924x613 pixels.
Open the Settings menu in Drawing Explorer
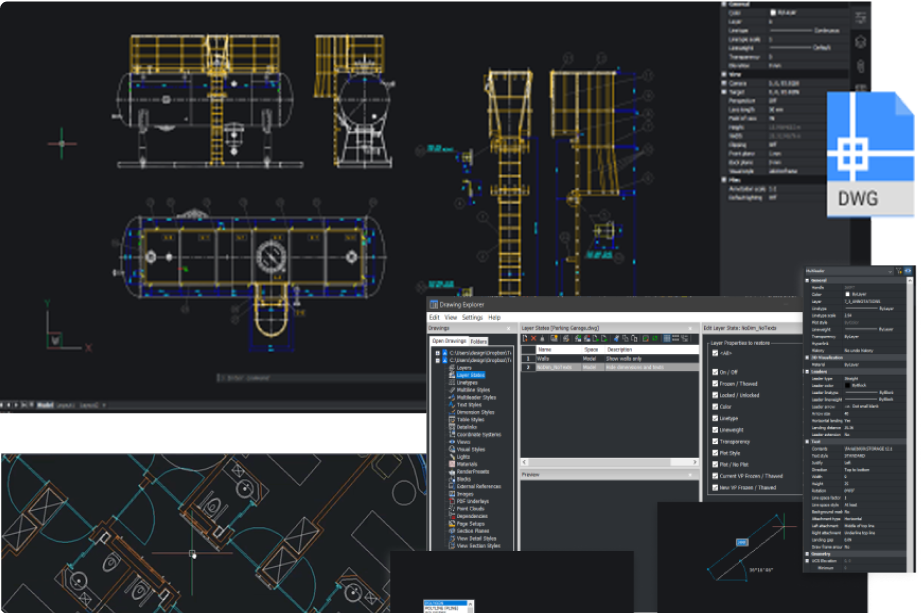click(x=472, y=317)
